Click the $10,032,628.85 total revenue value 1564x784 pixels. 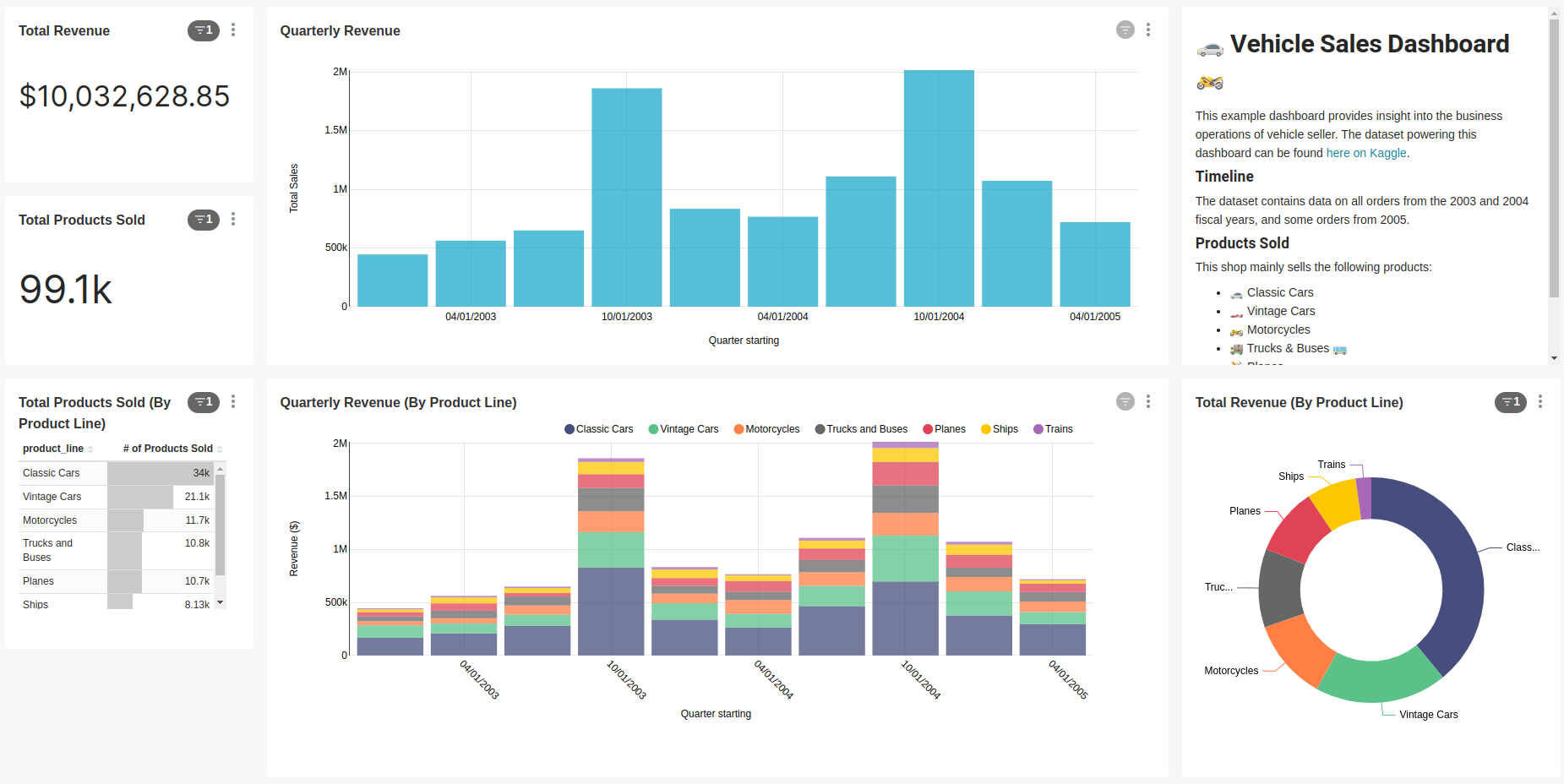point(125,96)
